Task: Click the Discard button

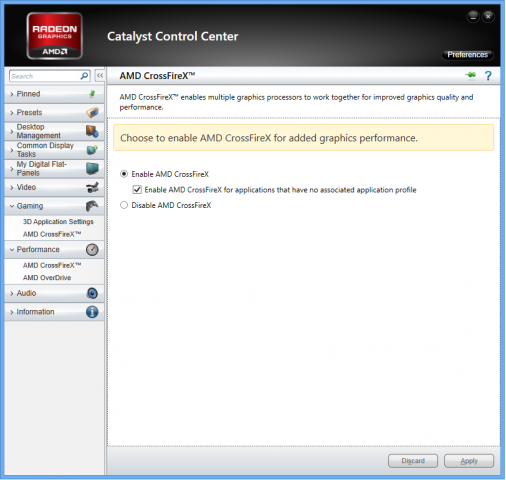Action: (413, 461)
